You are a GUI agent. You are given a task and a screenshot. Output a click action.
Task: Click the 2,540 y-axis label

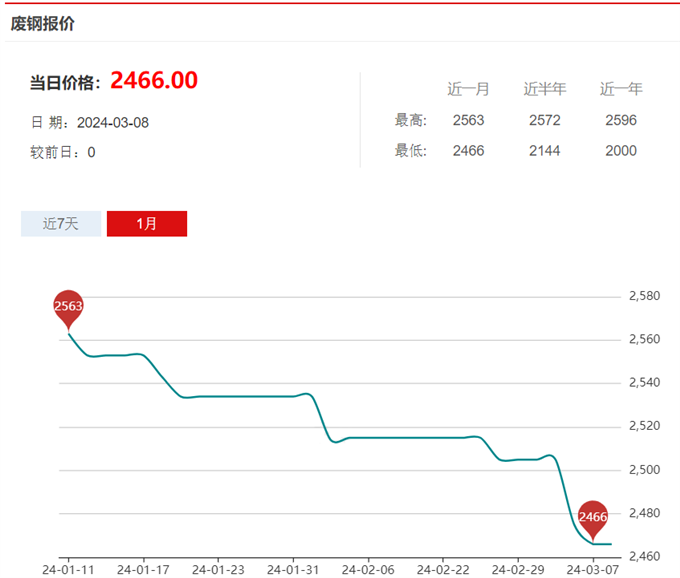pos(644,382)
